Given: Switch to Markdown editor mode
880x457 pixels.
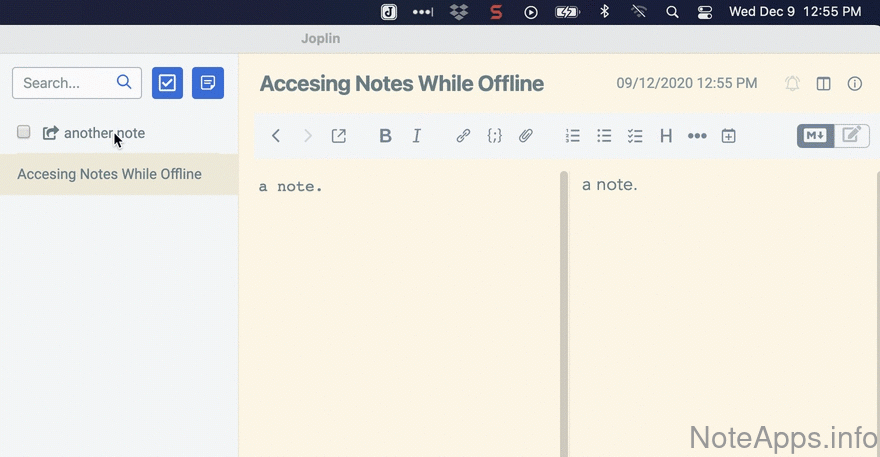Looking at the screenshot, I should click(x=815, y=135).
